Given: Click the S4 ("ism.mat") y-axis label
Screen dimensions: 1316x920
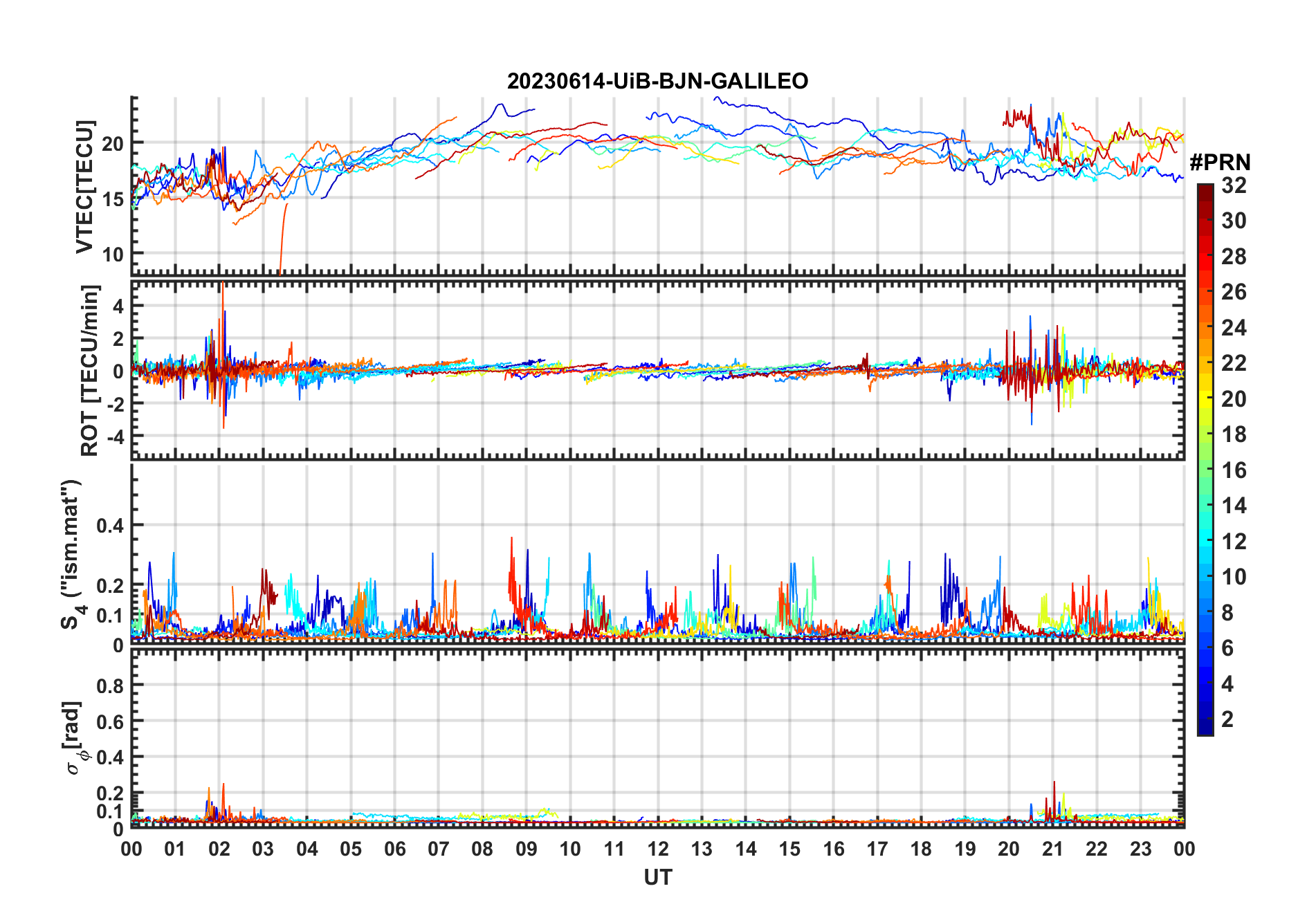Looking at the screenshot, I should click(73, 554).
